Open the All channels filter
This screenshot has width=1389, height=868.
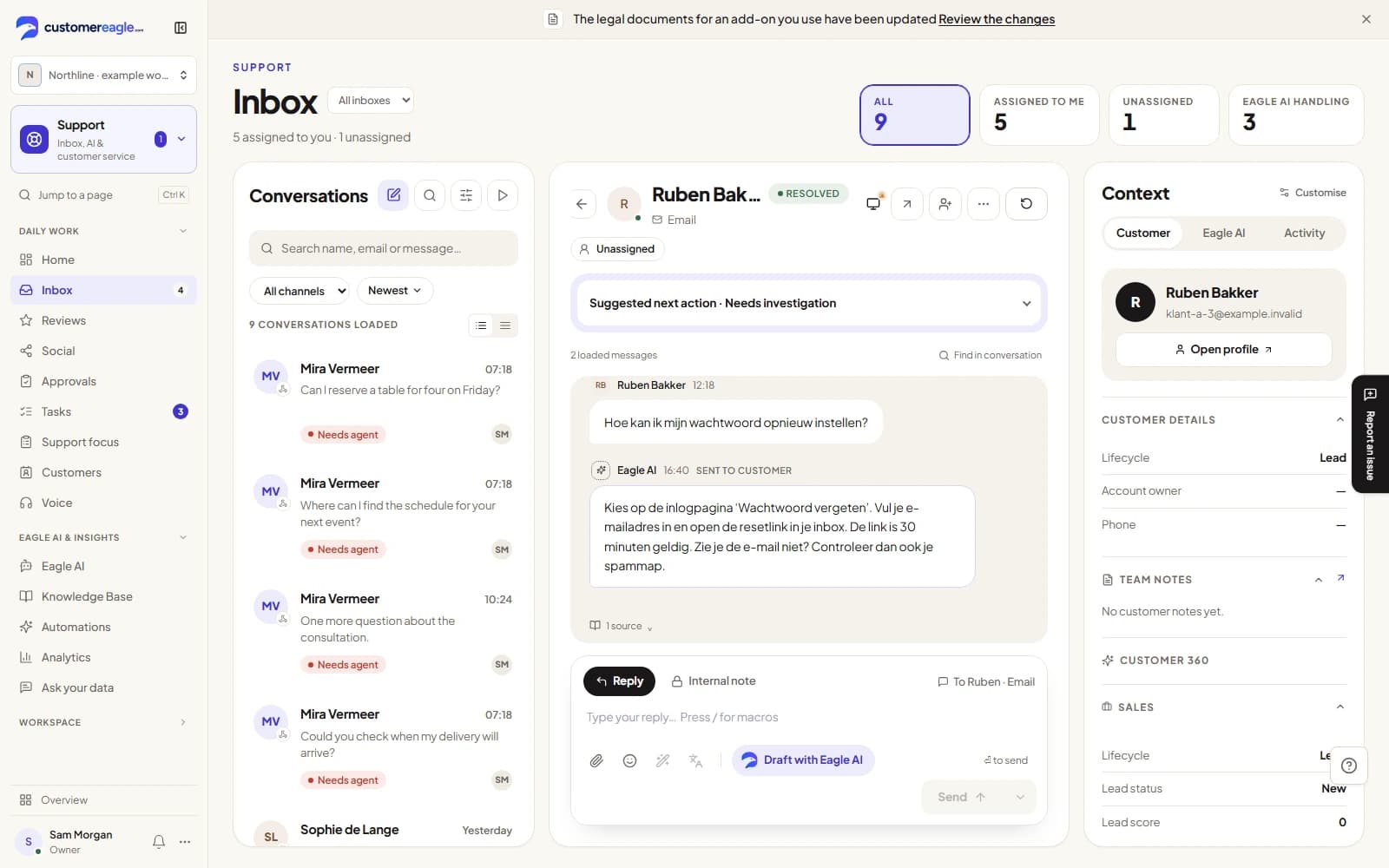(x=300, y=291)
